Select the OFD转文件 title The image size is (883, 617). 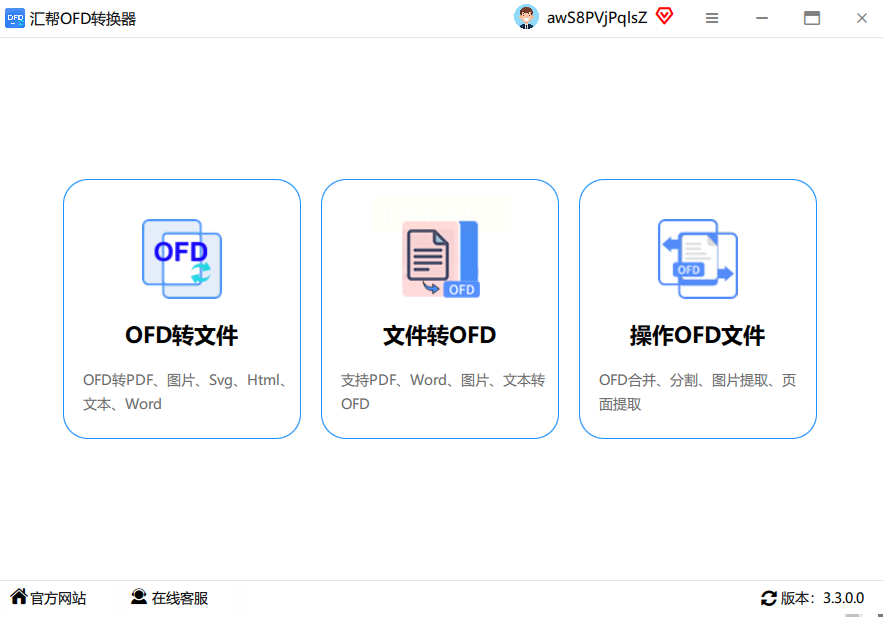click(x=181, y=336)
